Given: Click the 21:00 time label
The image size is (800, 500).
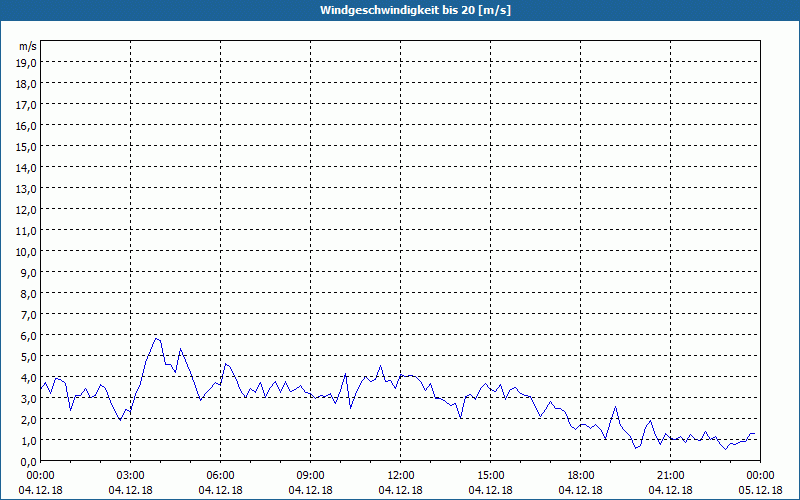Looking at the screenshot, I should click(x=670, y=476).
